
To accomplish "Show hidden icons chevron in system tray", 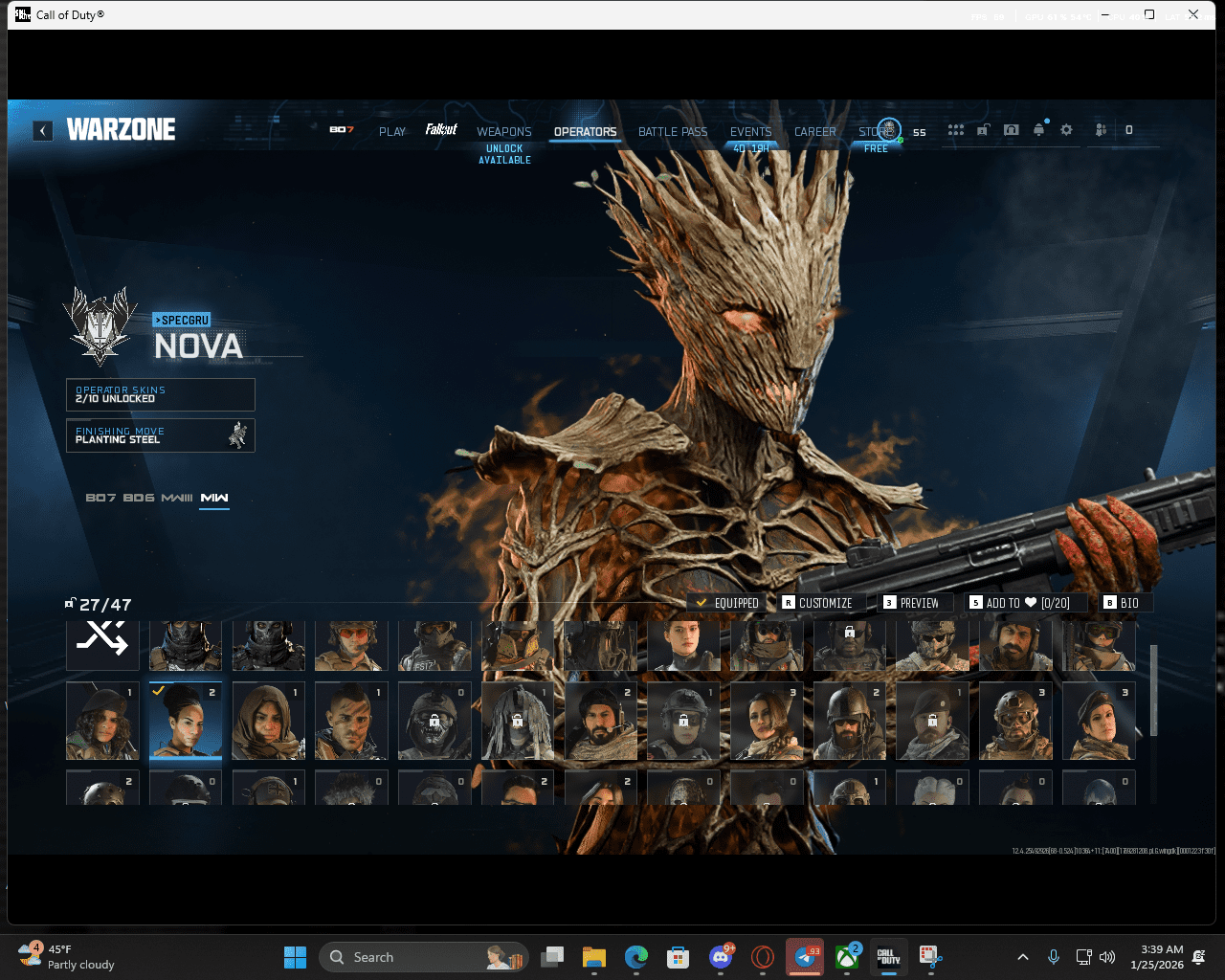I will coord(1022,957).
